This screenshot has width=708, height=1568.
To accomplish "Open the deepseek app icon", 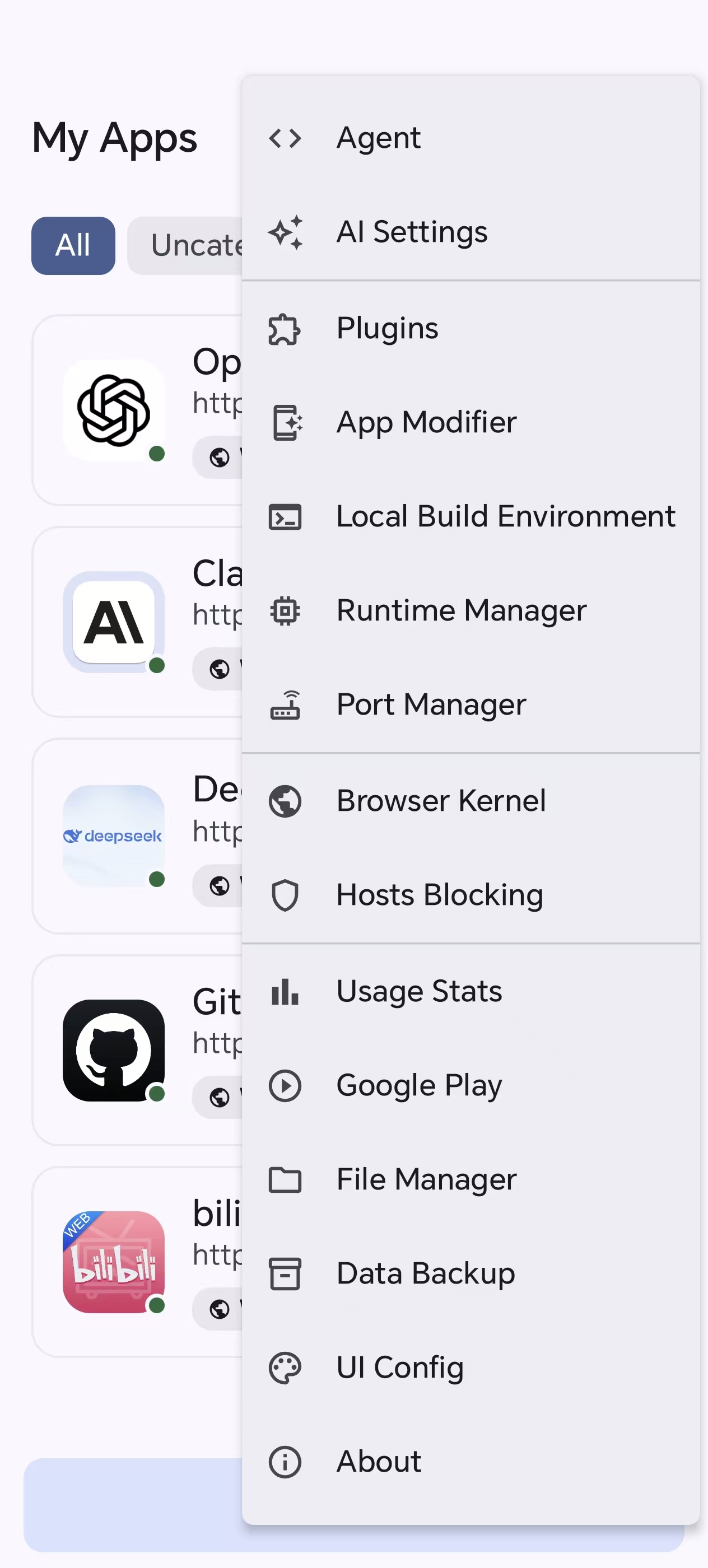I will 114,836.
